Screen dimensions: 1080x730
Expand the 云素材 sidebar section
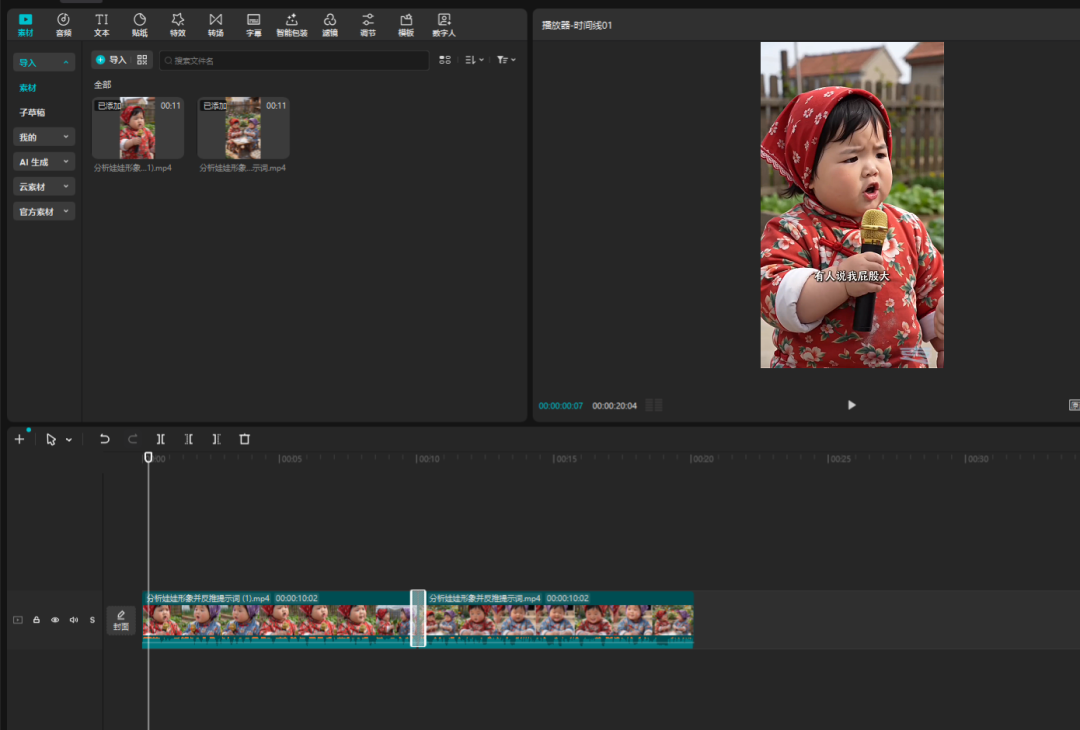point(43,187)
